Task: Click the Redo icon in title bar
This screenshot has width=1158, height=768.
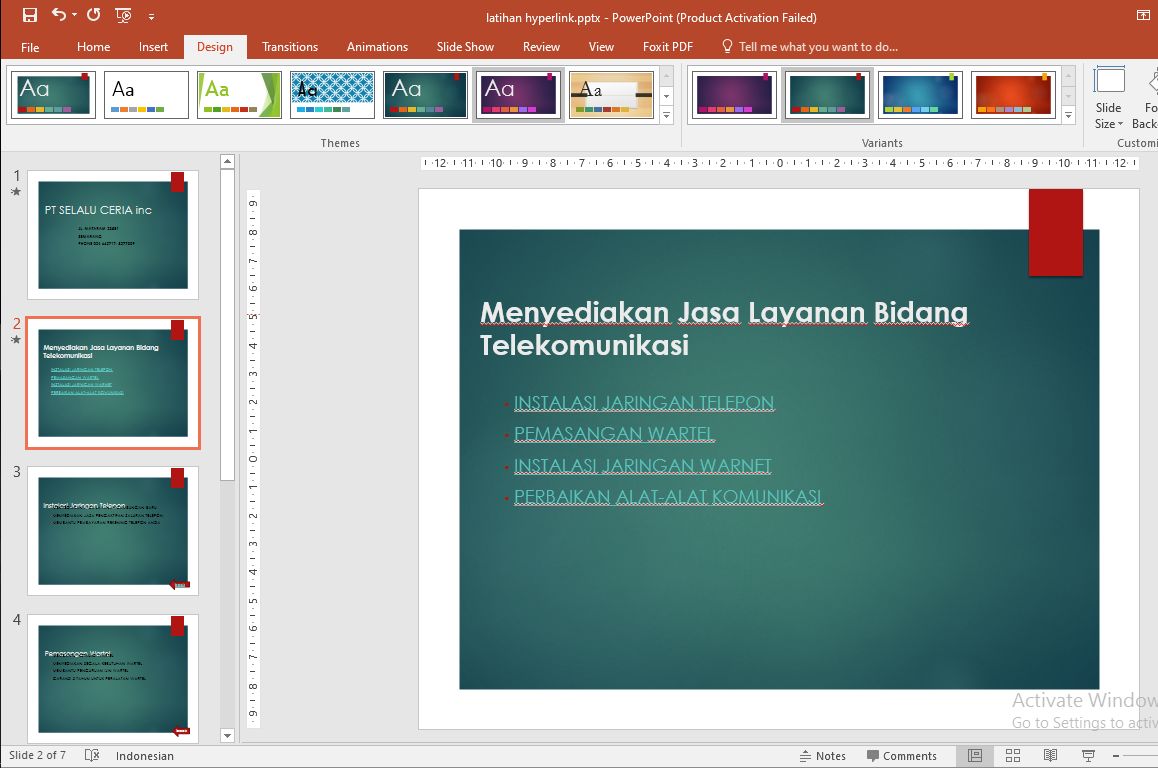Action: click(93, 15)
